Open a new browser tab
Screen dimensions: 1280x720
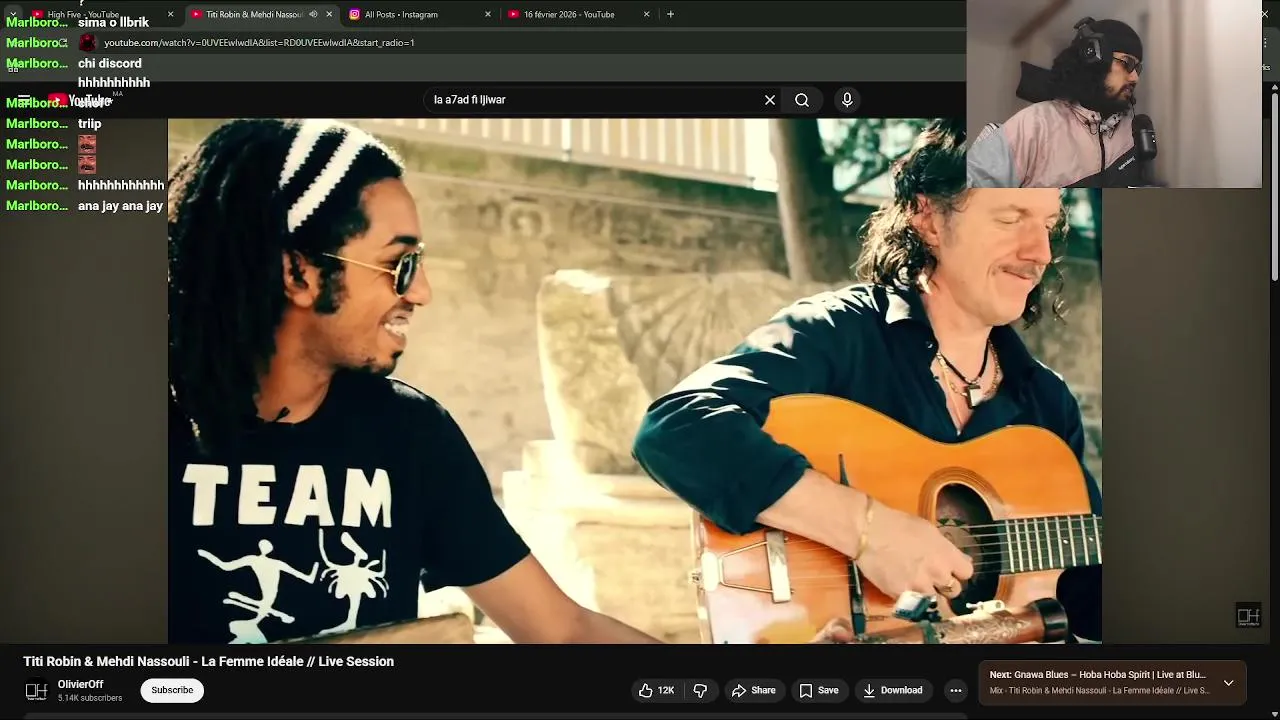pos(670,14)
